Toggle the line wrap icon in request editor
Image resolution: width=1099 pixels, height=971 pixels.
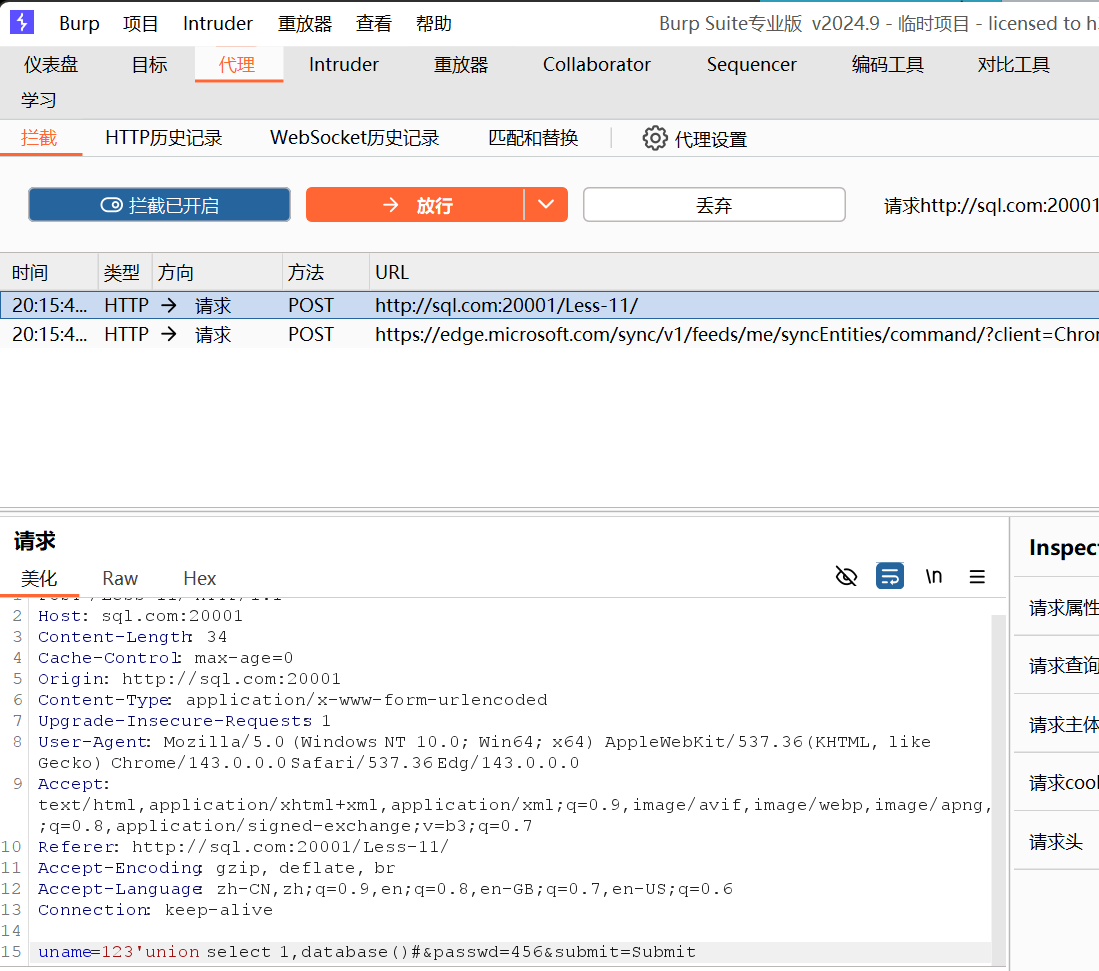point(889,576)
